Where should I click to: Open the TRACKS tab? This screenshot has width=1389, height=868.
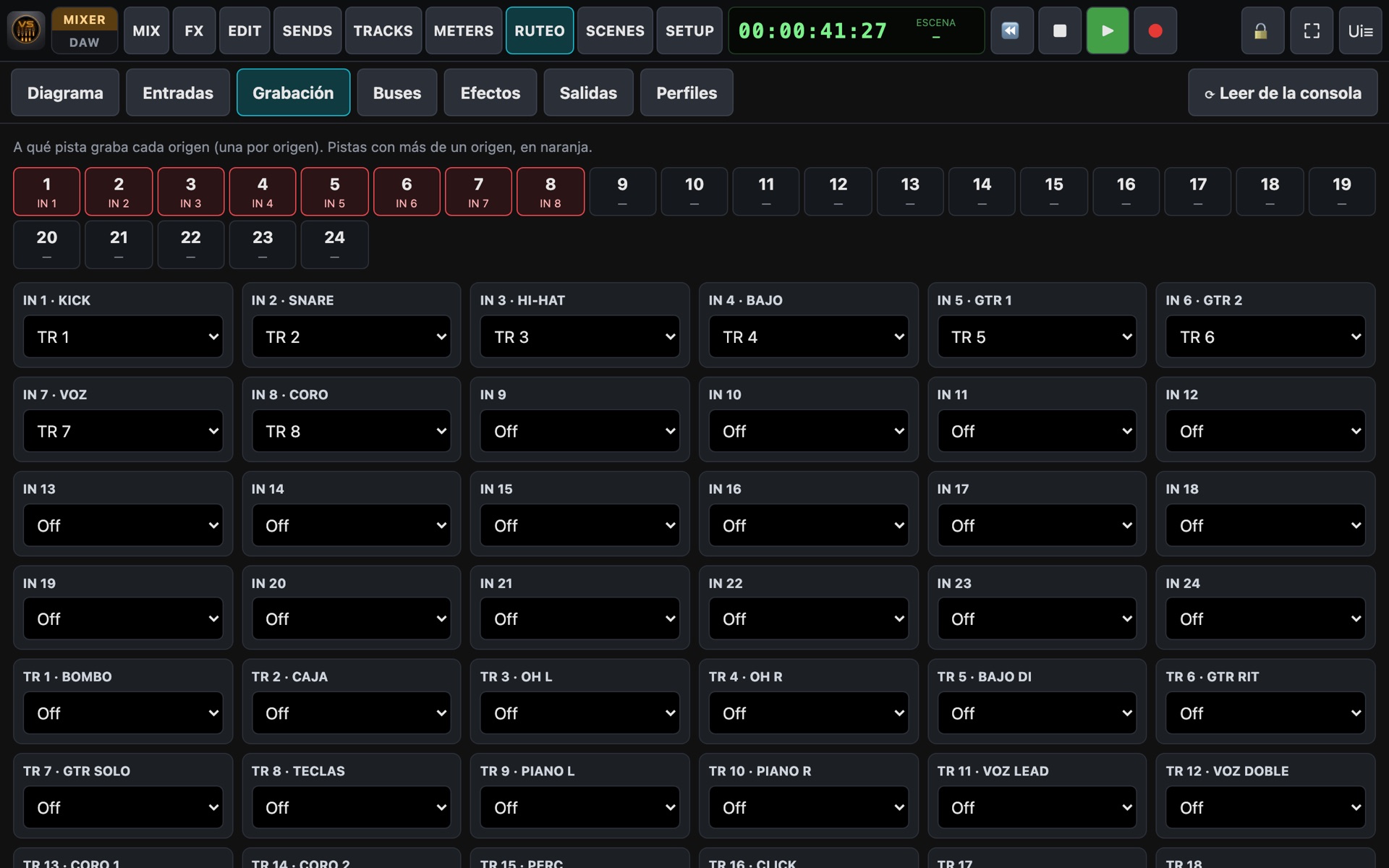click(383, 30)
